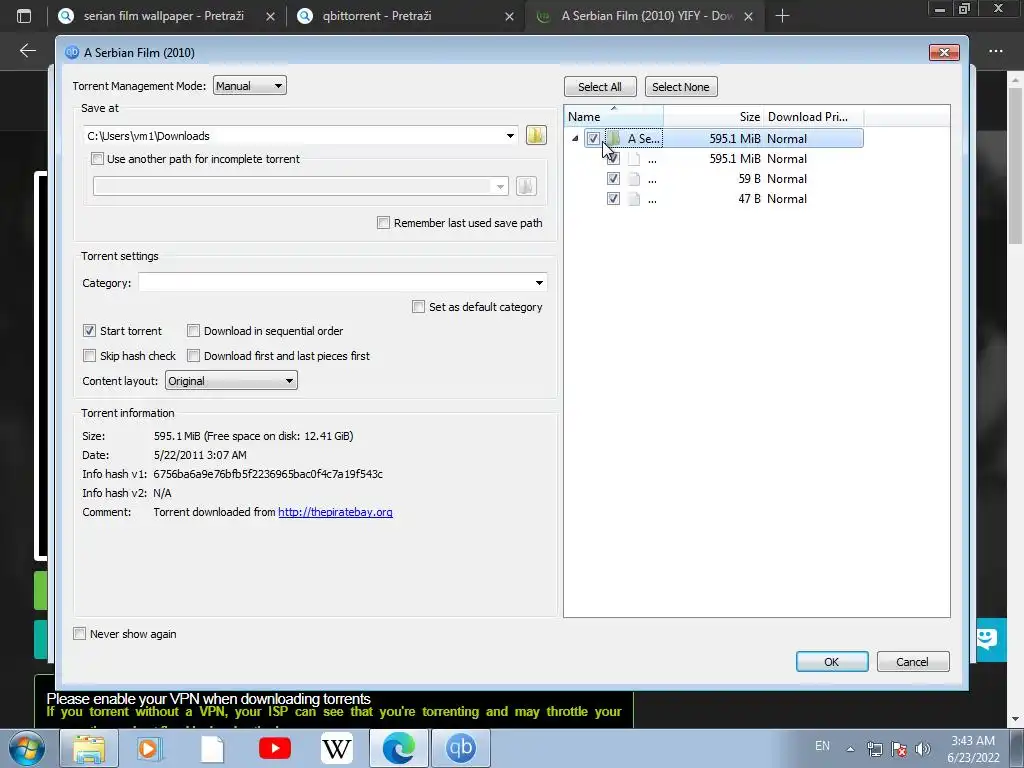Check Set as default category
The image size is (1024, 768).
pos(419,307)
